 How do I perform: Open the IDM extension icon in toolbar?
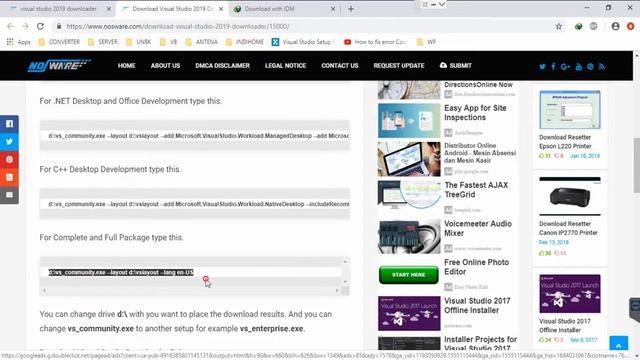[x=578, y=26]
